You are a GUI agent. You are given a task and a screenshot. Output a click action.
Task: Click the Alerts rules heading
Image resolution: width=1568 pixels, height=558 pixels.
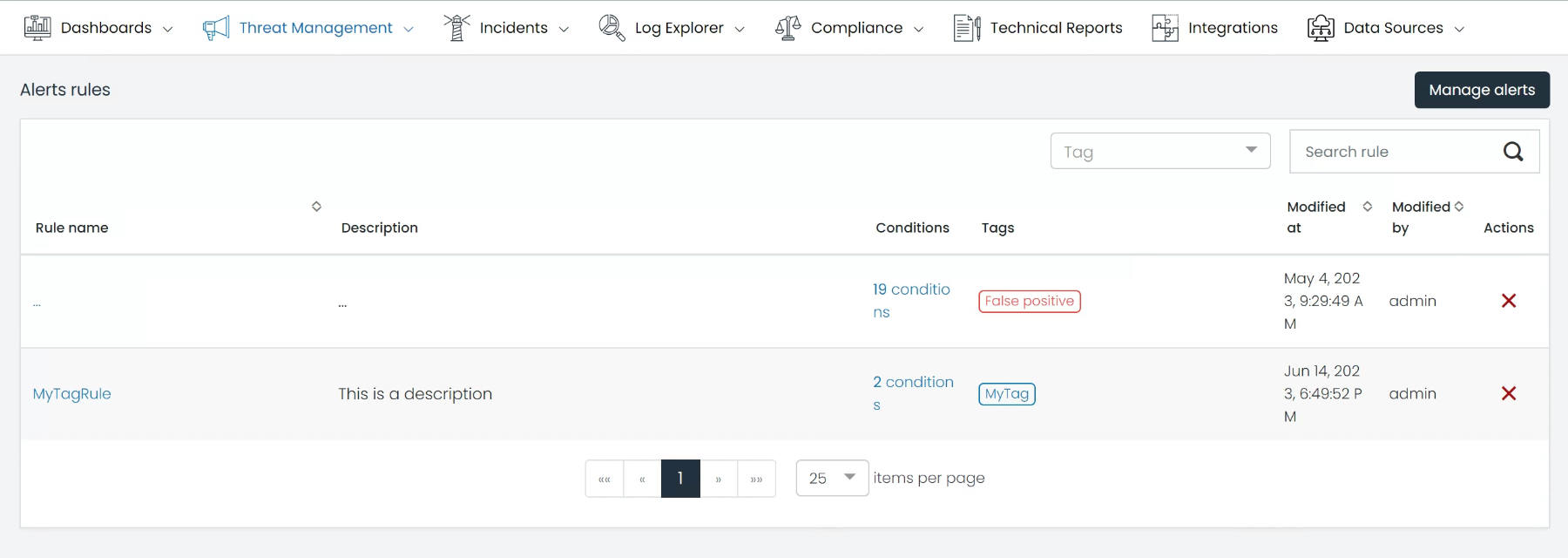click(x=65, y=90)
